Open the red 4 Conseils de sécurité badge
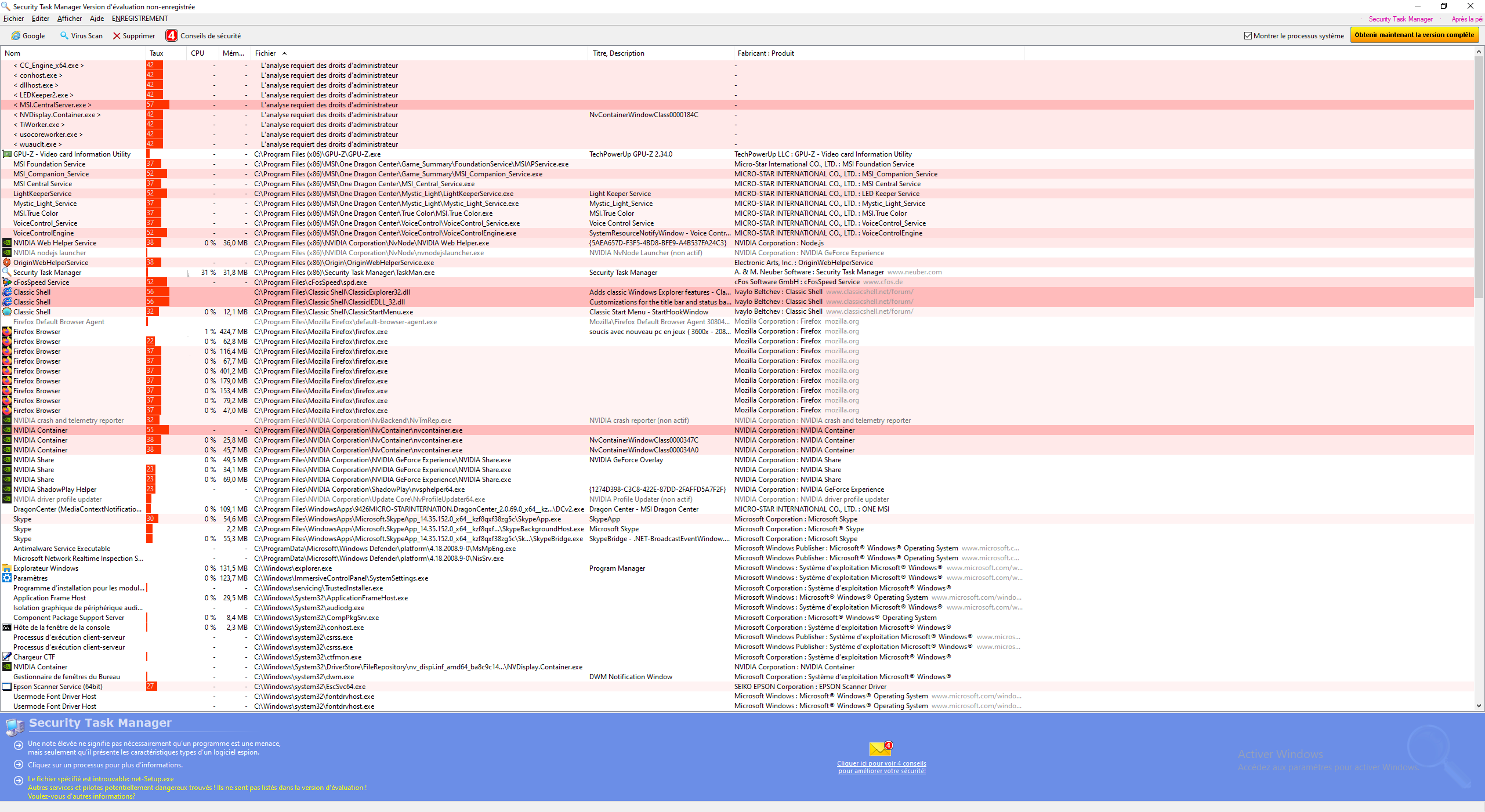Screen dimensions: 1485x812 (x=172, y=36)
